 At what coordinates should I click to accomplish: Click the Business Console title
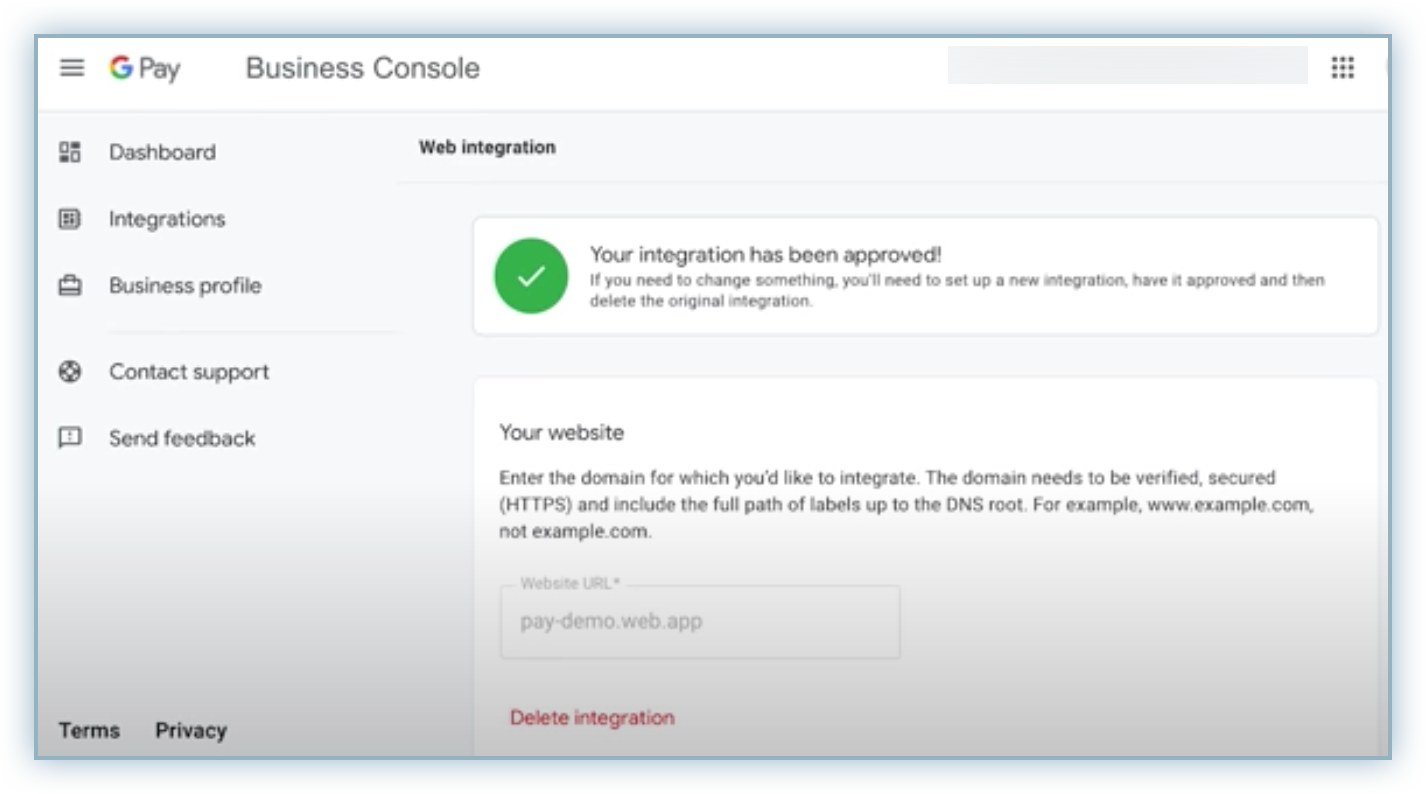[362, 68]
